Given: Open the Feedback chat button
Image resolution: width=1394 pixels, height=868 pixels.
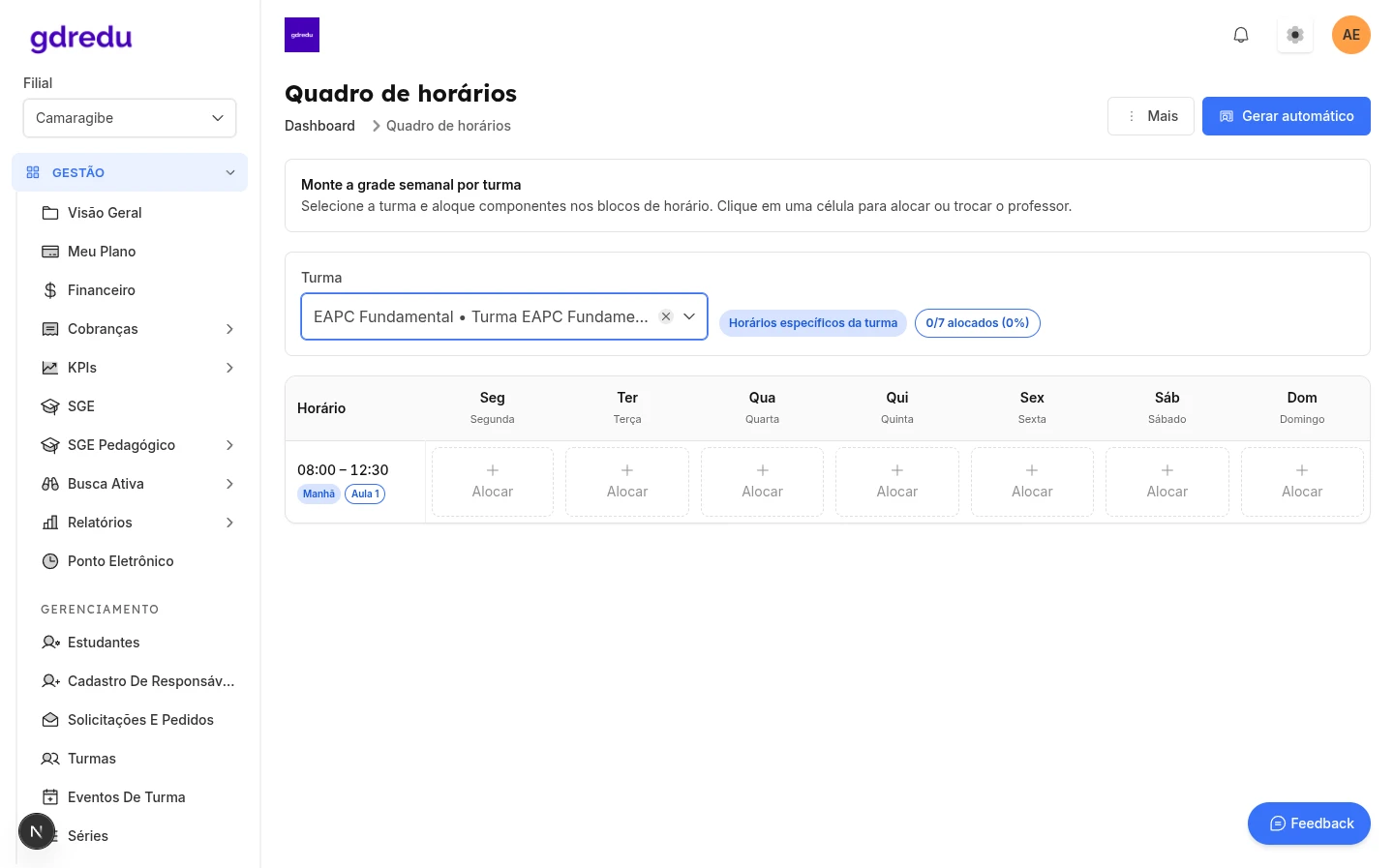Looking at the screenshot, I should pos(1309,823).
